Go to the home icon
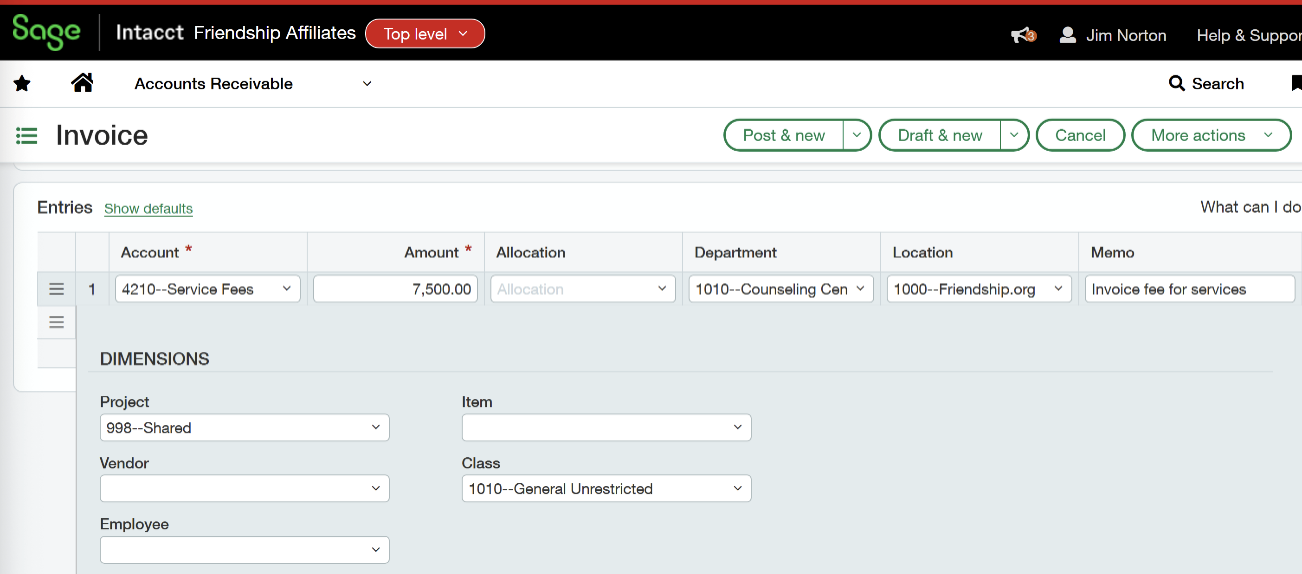This screenshot has height=574, width=1302. pyautogui.click(x=82, y=83)
